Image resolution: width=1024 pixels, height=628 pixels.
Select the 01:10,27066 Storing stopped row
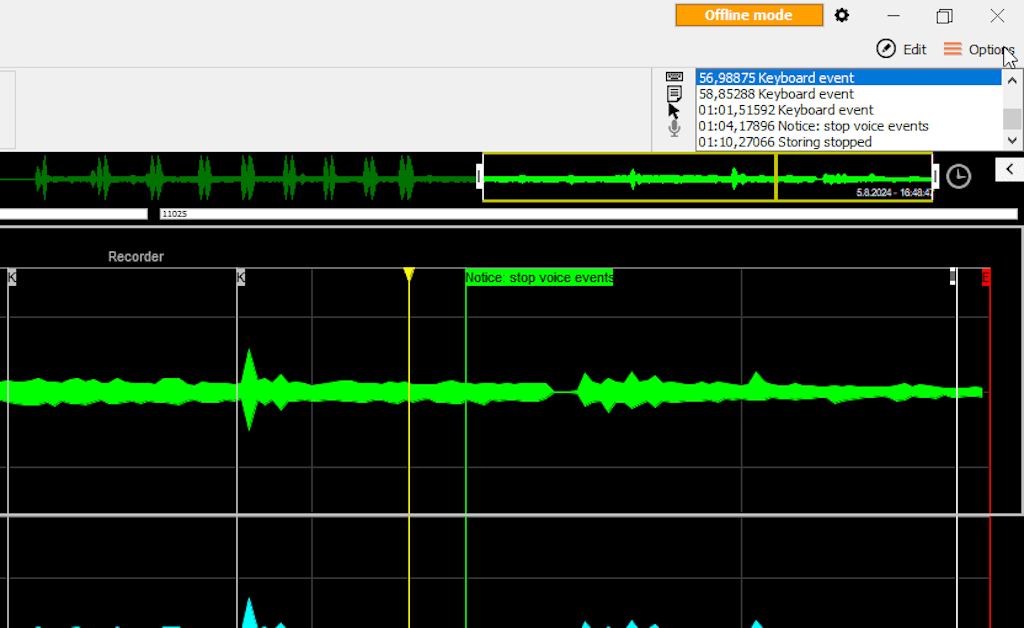849,142
